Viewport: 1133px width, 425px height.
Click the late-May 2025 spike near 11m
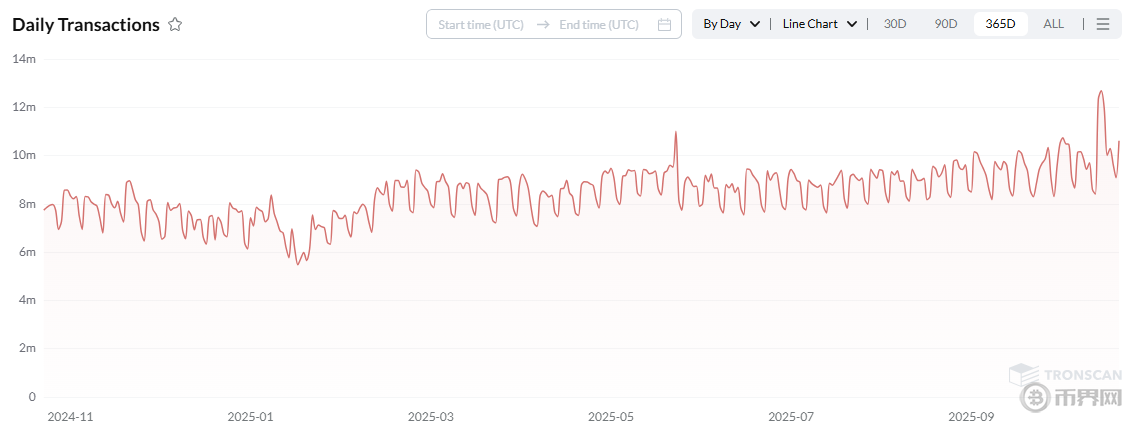676,132
